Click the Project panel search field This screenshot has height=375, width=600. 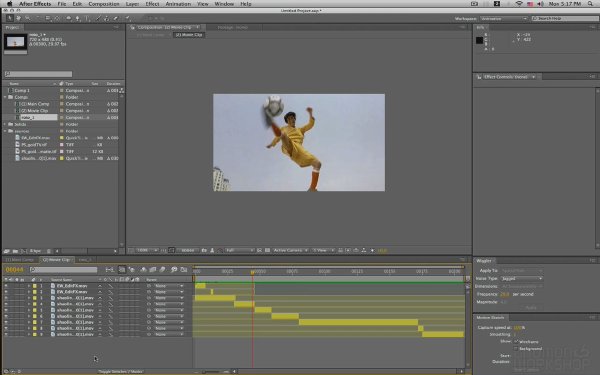click(38, 74)
